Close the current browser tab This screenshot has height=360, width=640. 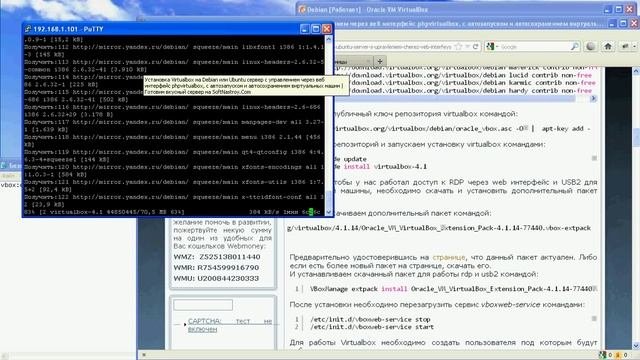pos(368,62)
